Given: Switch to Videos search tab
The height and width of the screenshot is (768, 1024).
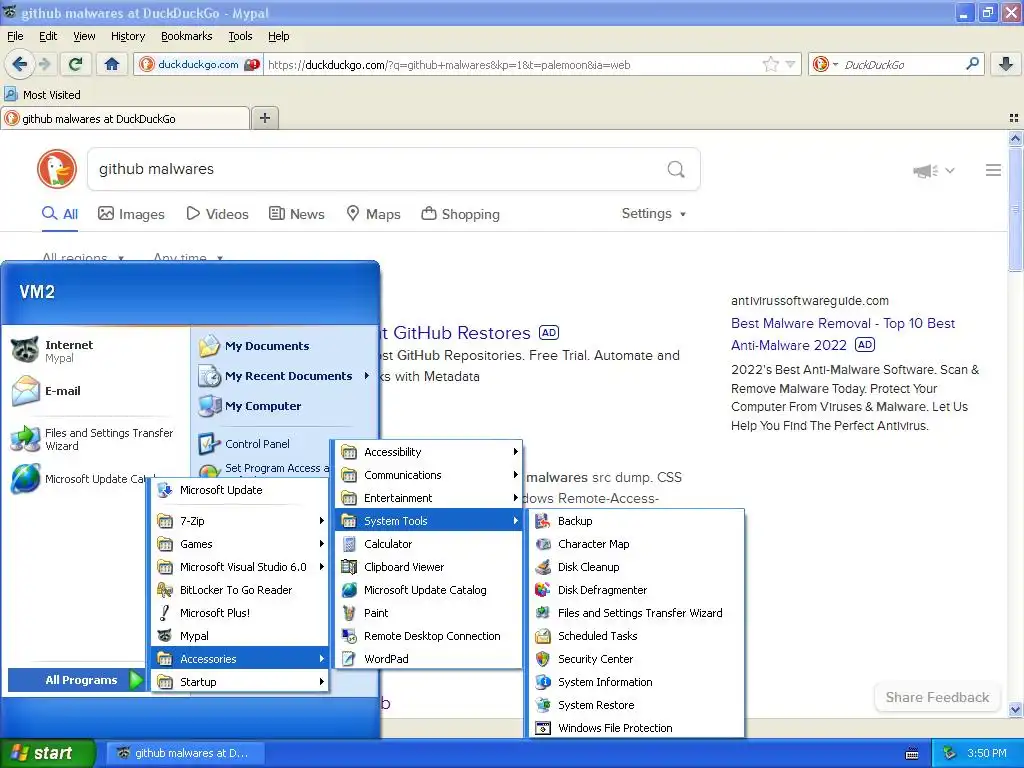Looking at the screenshot, I should pyautogui.click(x=217, y=214).
